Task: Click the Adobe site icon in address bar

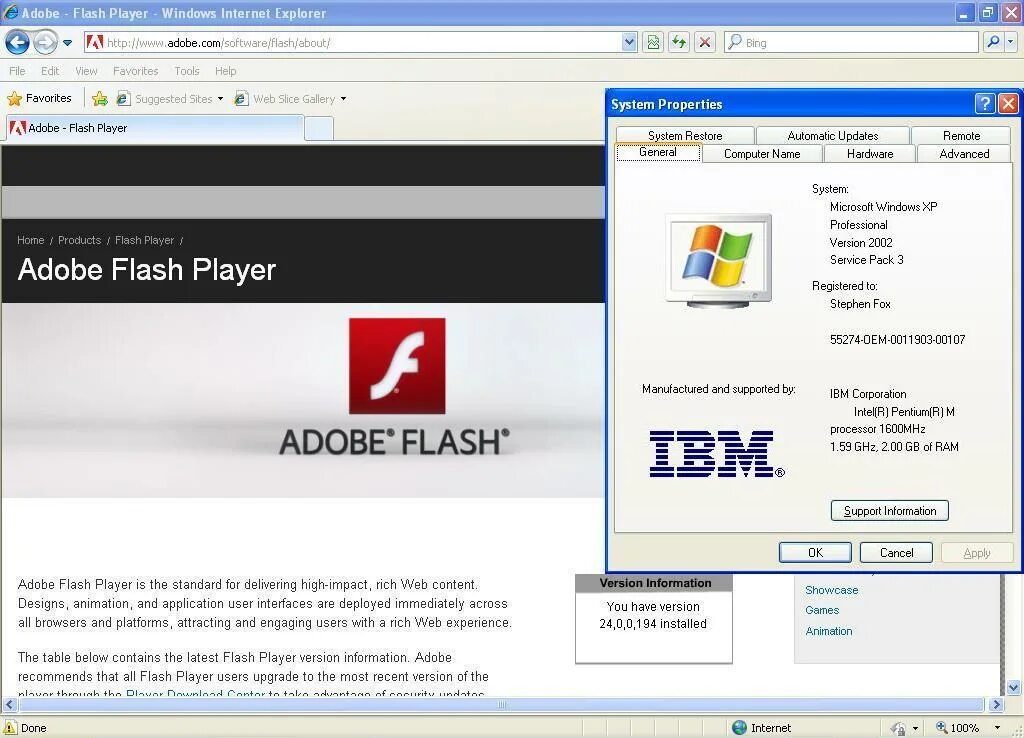Action: pyautogui.click(x=95, y=42)
